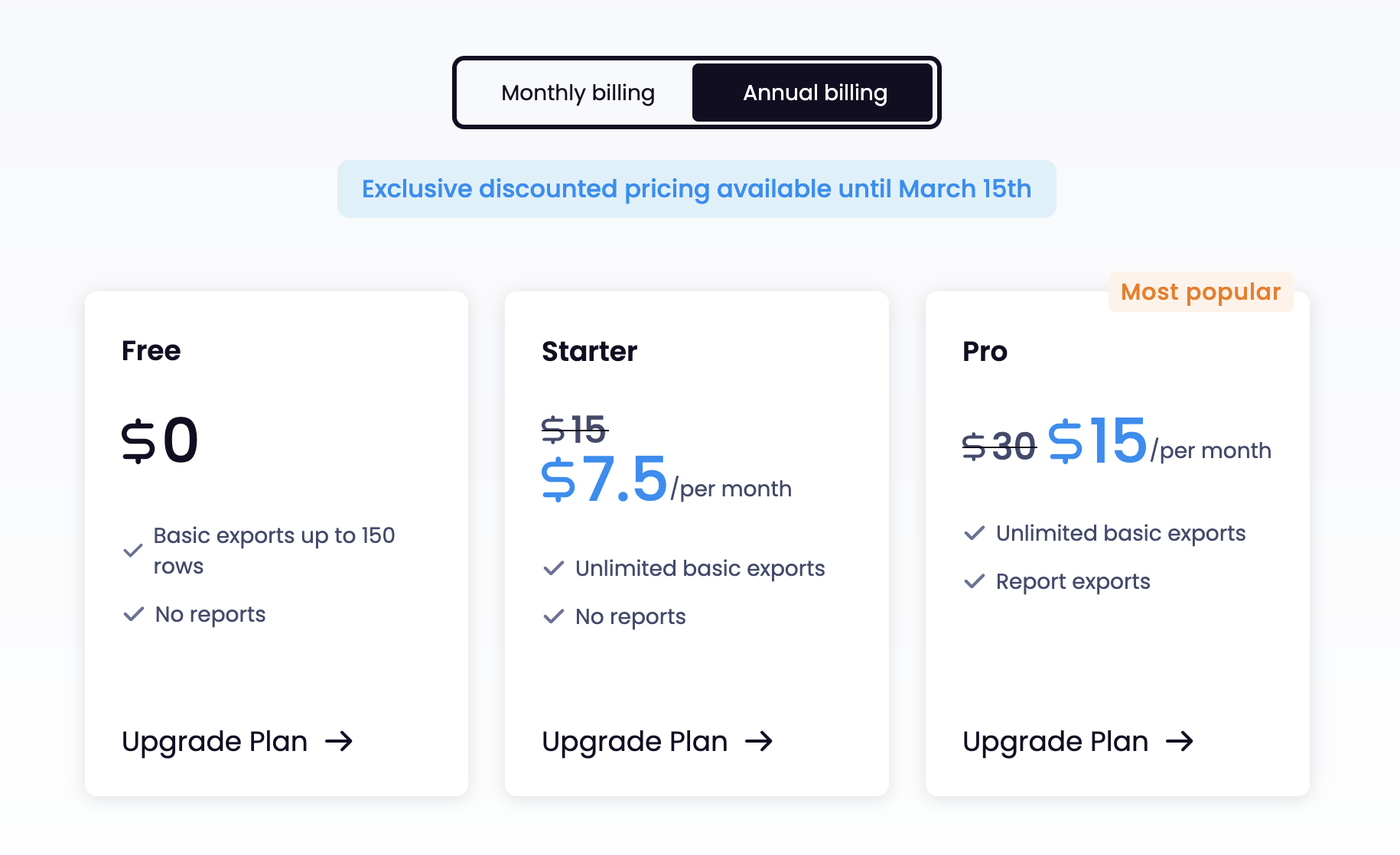Click checkmark beside Free plan No reports
Screen dimensions: 1400x855
pos(134,614)
